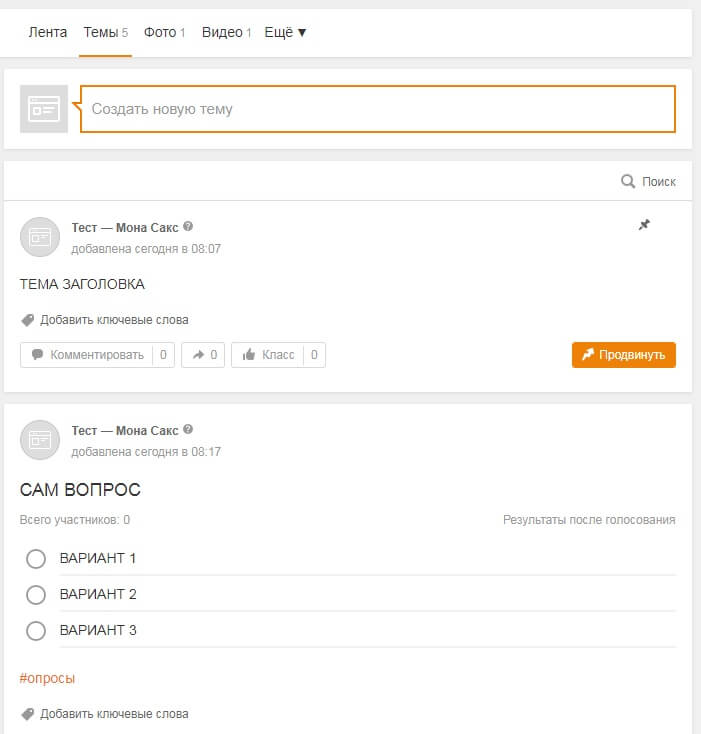Image resolution: width=701 pixels, height=734 pixels.
Task: Open the #опросы hashtag link
Action: coord(47,678)
